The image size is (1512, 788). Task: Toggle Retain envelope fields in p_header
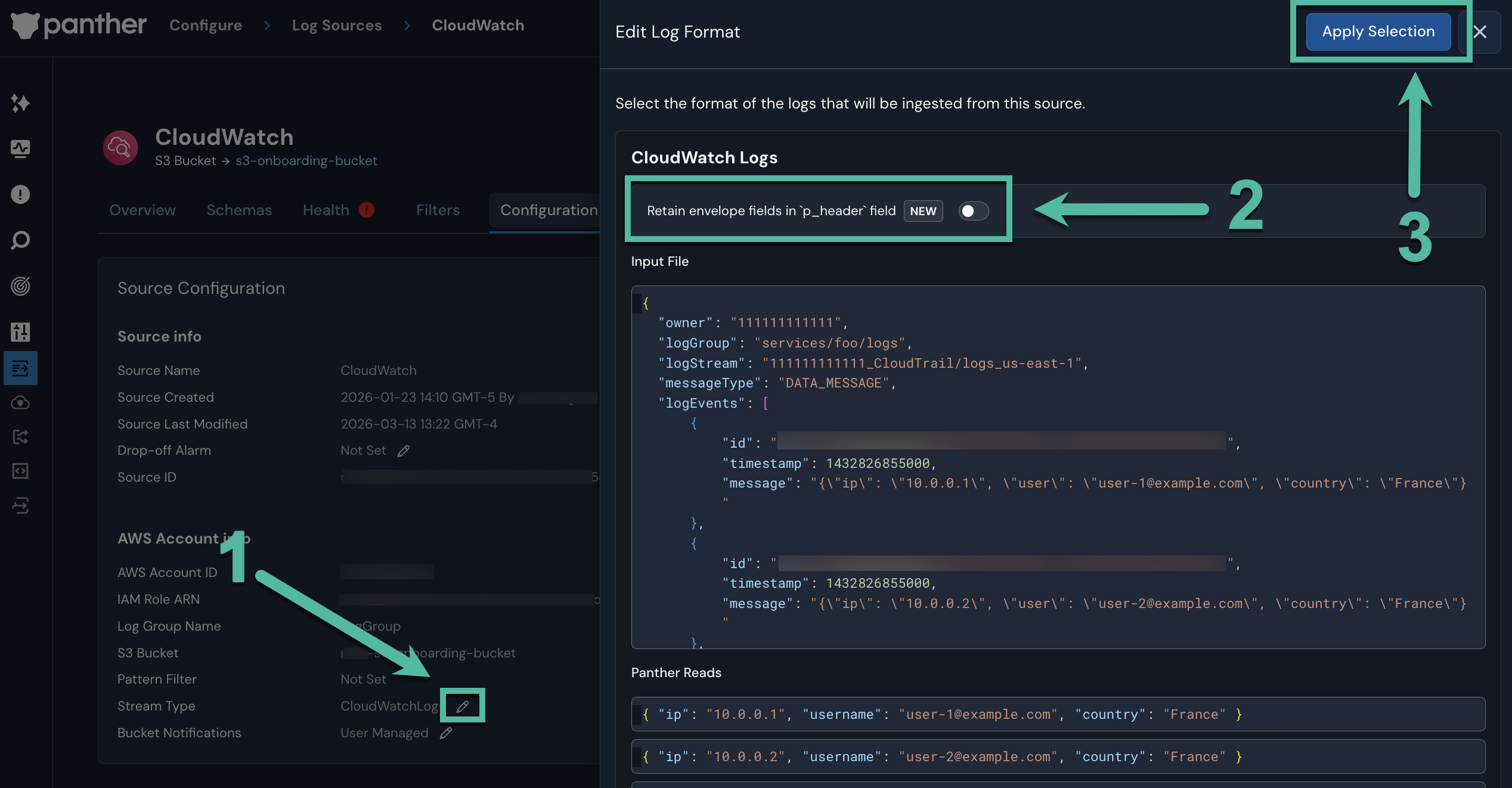(x=973, y=211)
